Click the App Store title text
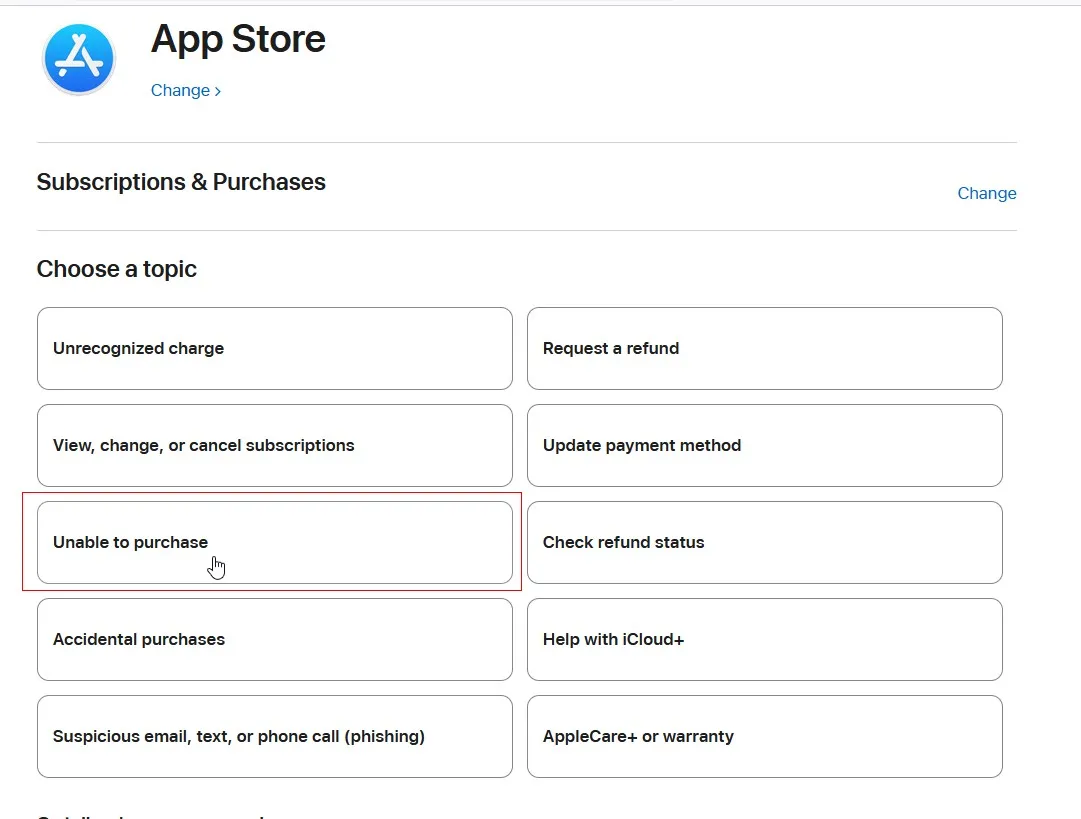1081x819 pixels. [x=238, y=39]
